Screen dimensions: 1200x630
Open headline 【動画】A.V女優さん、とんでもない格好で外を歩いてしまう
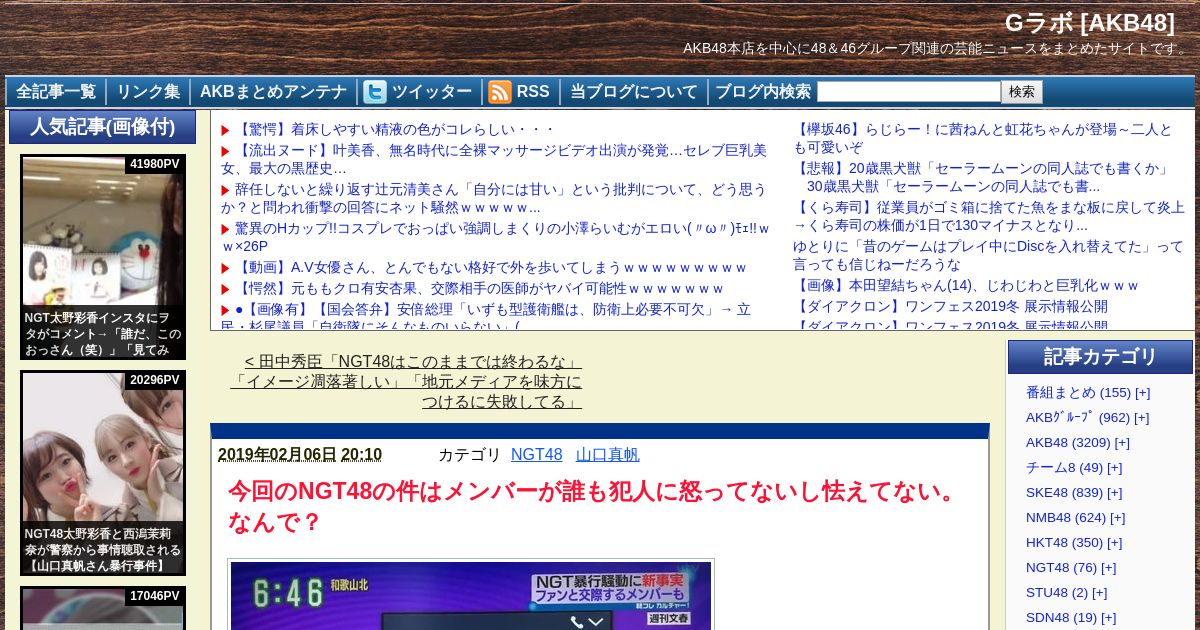pyautogui.click(x=491, y=268)
